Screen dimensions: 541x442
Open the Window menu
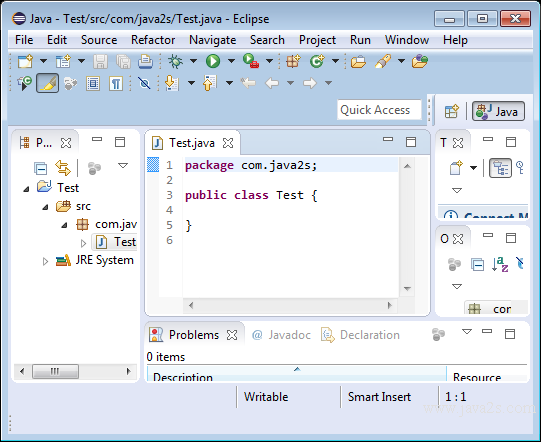coord(407,40)
